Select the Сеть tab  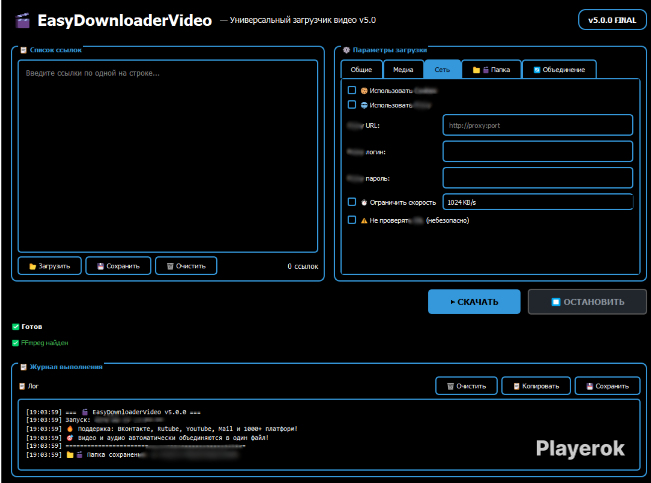pos(442,69)
